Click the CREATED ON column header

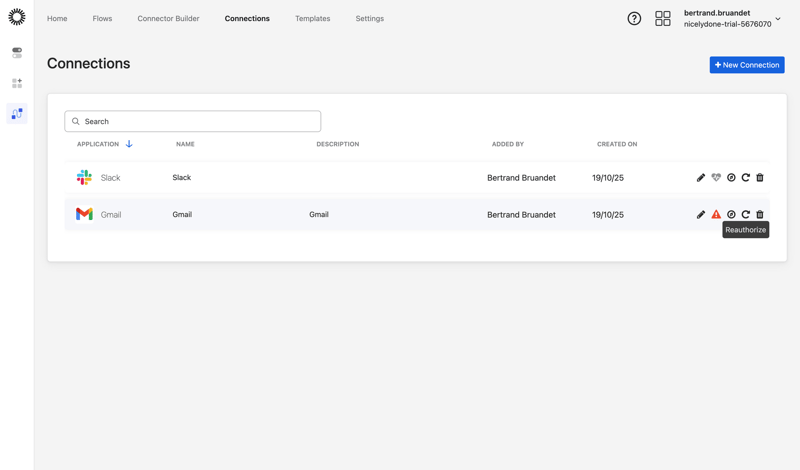(617, 144)
